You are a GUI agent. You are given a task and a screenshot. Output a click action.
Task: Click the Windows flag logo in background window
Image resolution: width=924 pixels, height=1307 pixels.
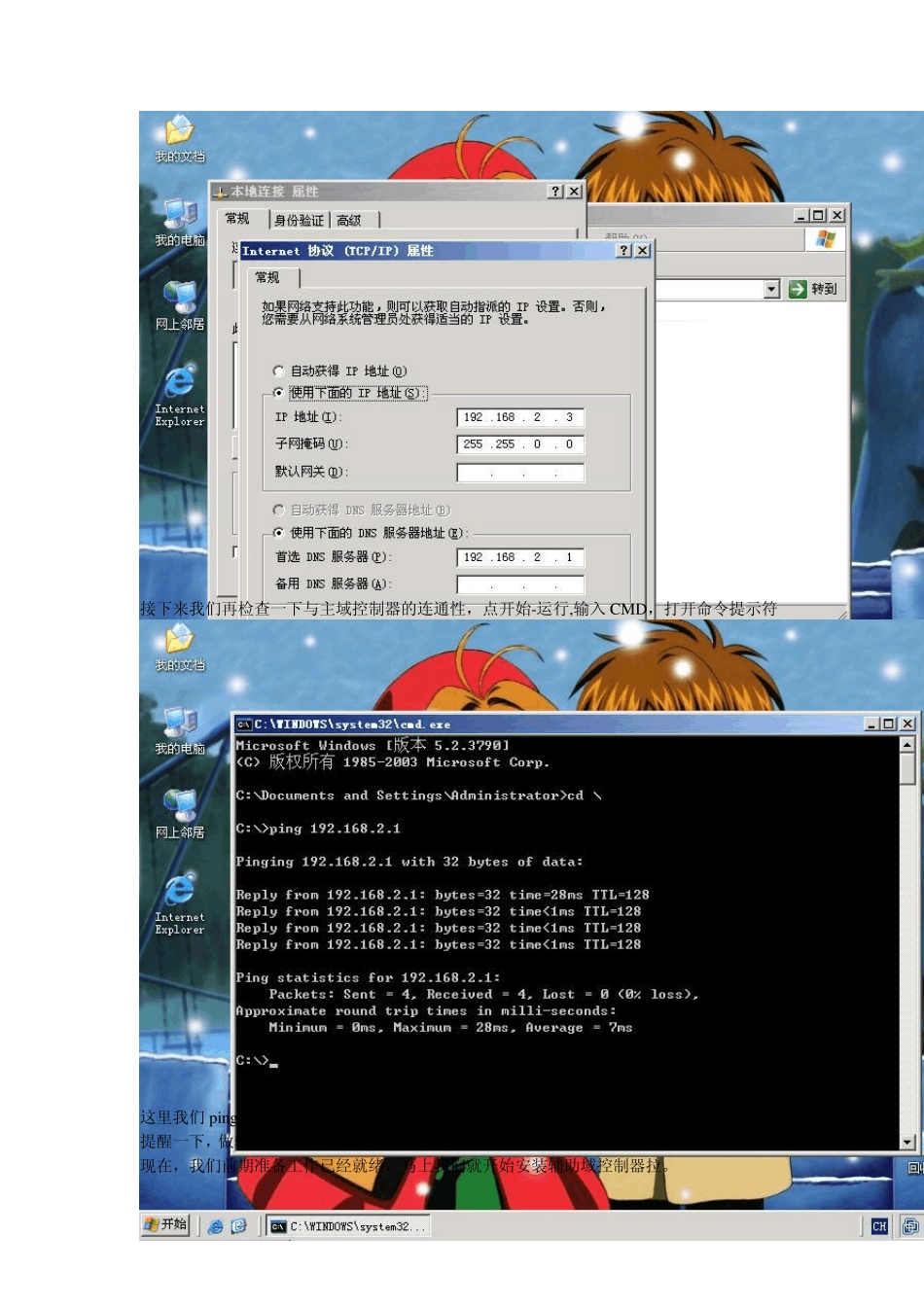pos(826,239)
